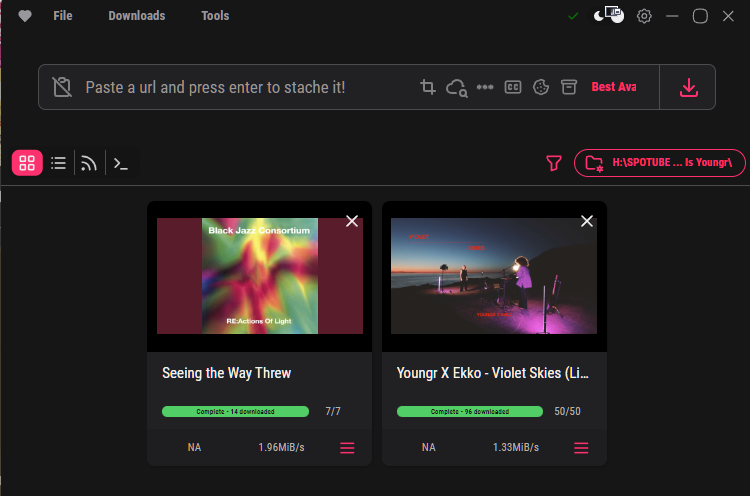Open hamburger menu on Seeing the Way Threw
The image size is (750, 496).
pos(347,448)
